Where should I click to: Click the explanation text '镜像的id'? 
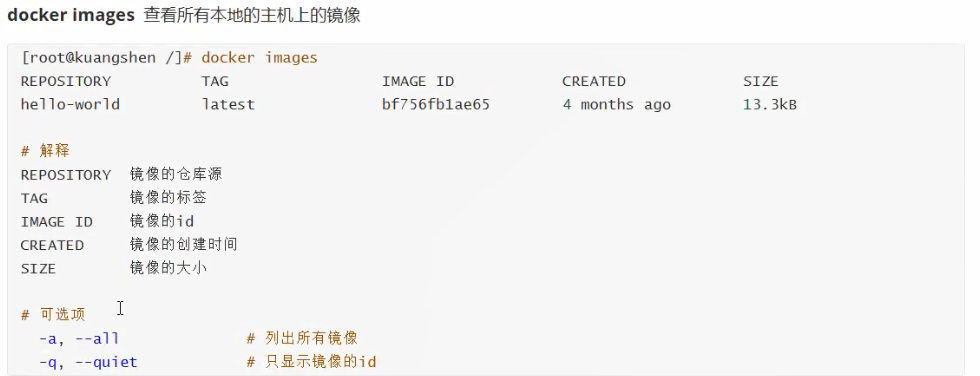point(162,221)
